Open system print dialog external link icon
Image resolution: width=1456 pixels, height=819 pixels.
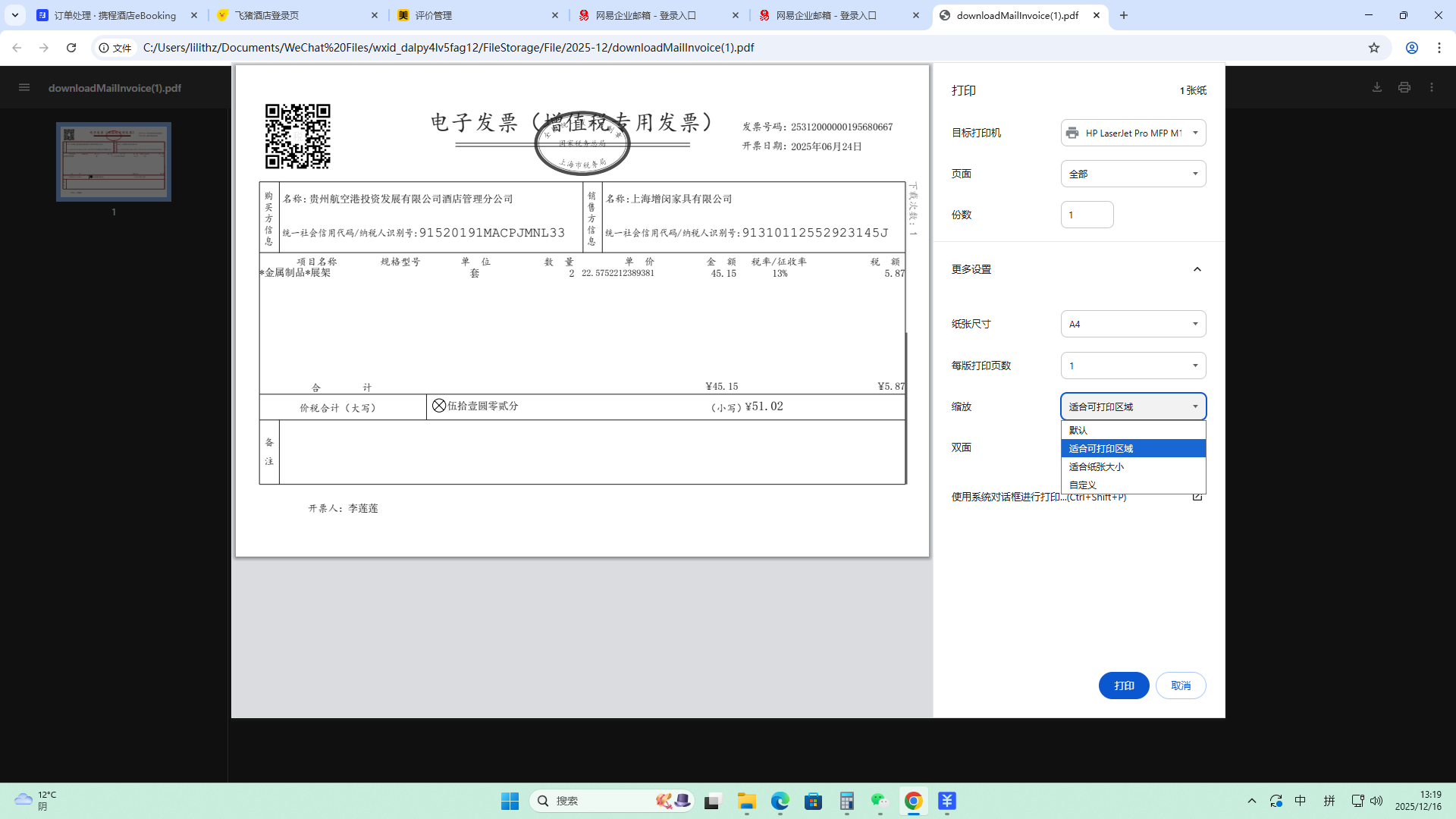1197,497
